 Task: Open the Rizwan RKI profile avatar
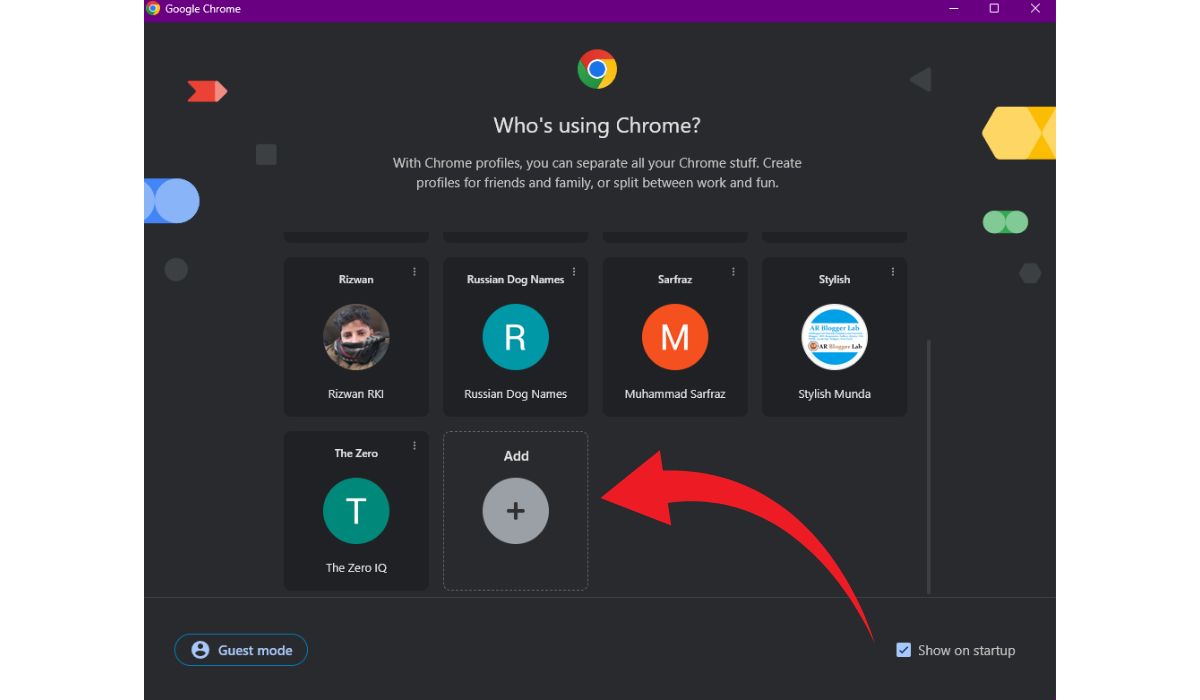pyautogui.click(x=356, y=337)
